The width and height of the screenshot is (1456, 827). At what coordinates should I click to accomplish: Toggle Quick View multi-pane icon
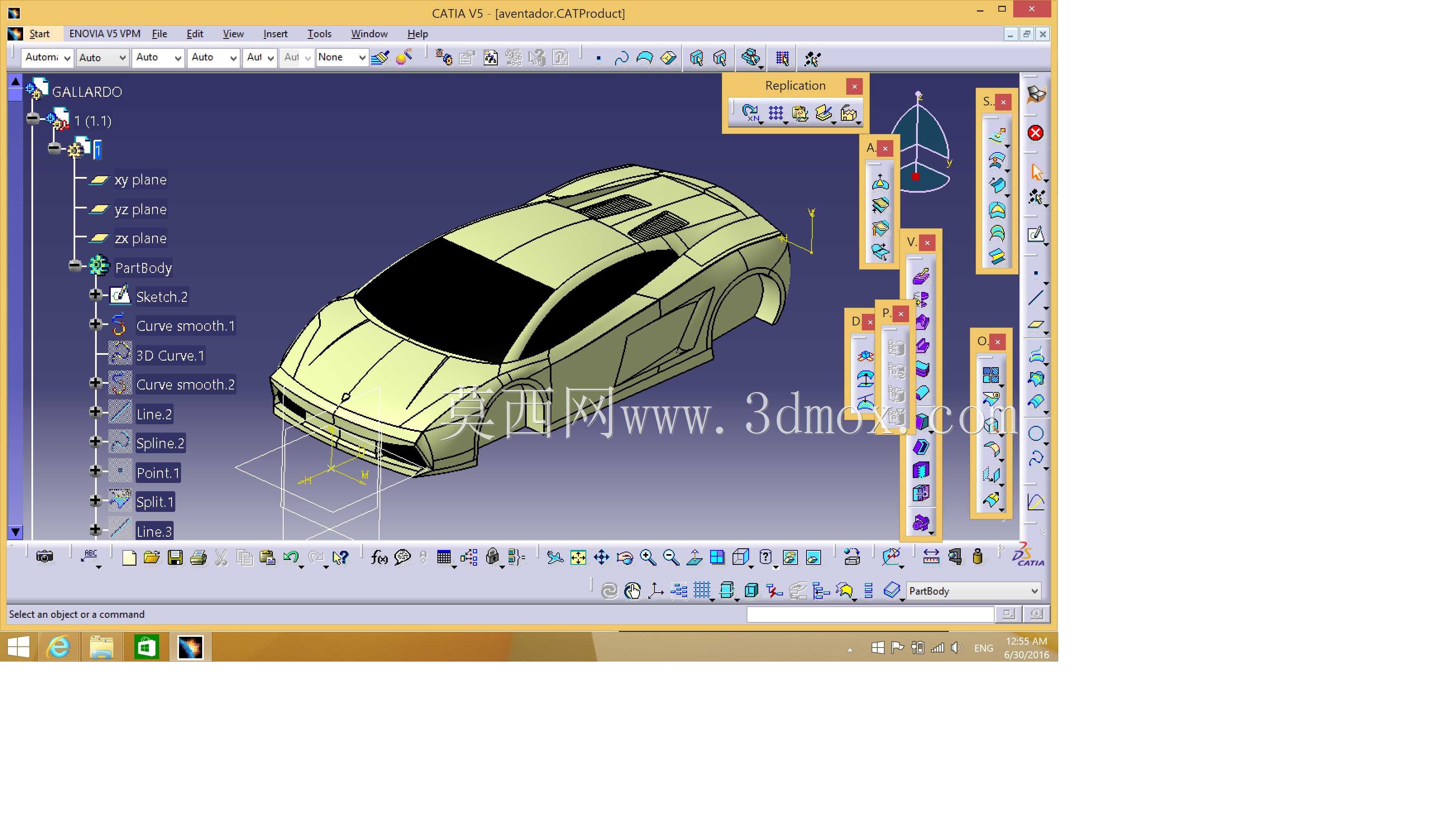click(717, 557)
